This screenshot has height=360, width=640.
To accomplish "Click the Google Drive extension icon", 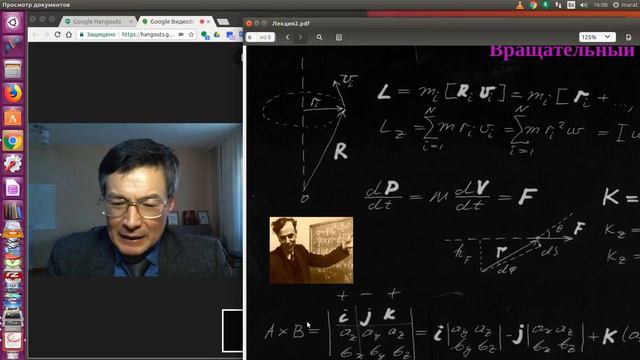I will click(218, 35).
